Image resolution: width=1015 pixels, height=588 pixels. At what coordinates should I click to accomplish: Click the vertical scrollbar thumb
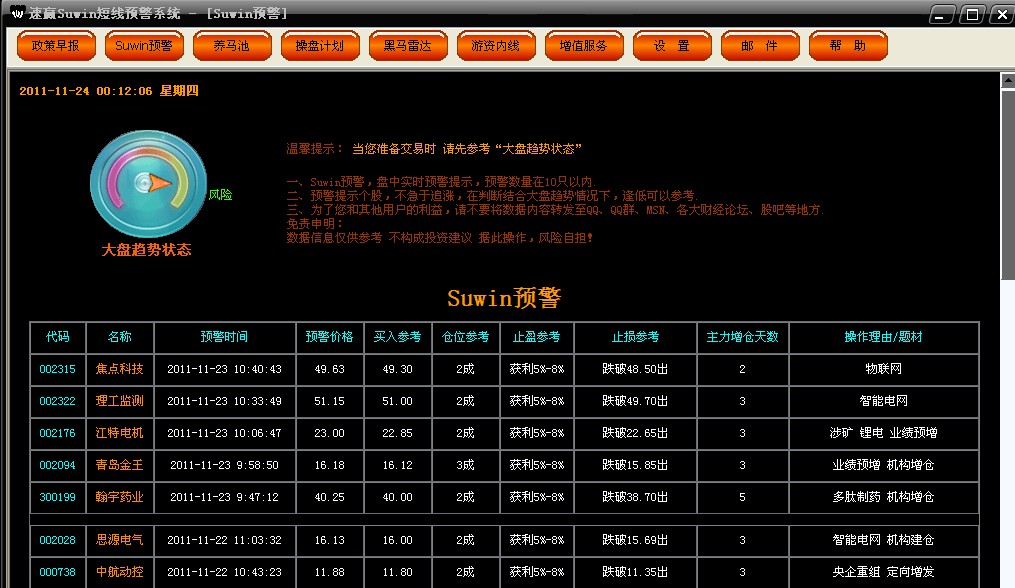coord(1007,180)
